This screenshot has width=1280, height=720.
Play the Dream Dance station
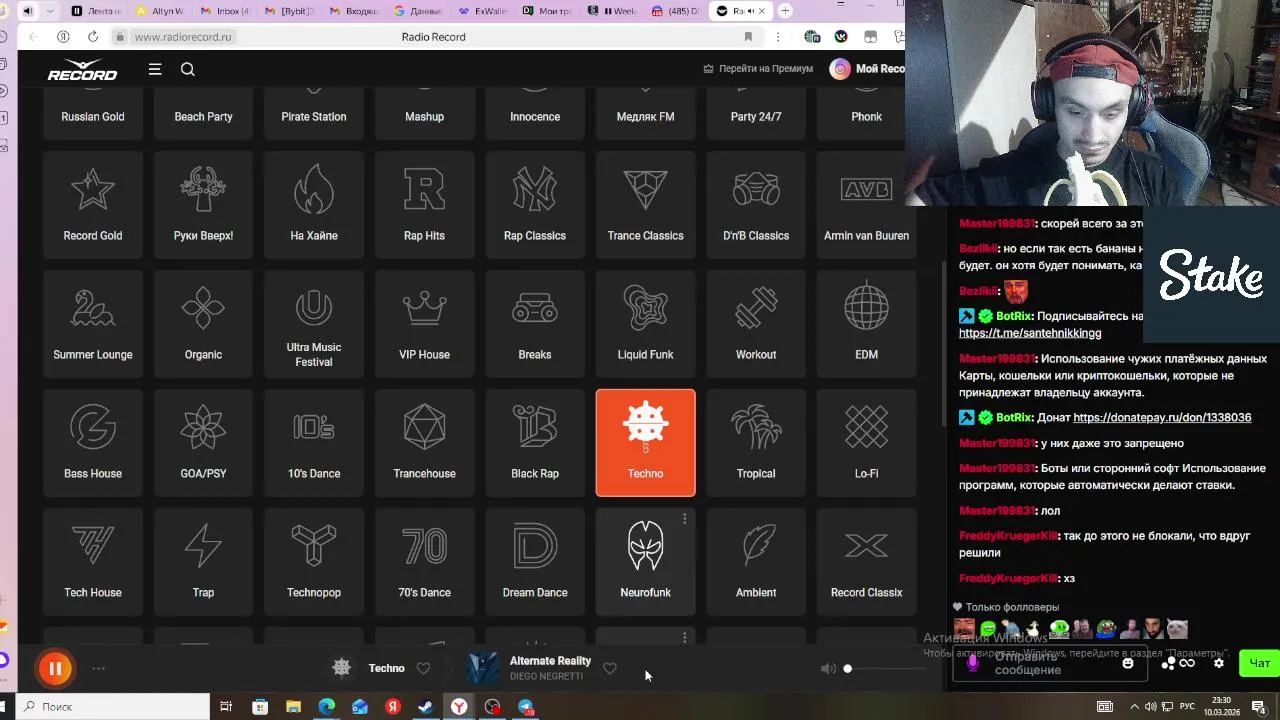tap(535, 561)
